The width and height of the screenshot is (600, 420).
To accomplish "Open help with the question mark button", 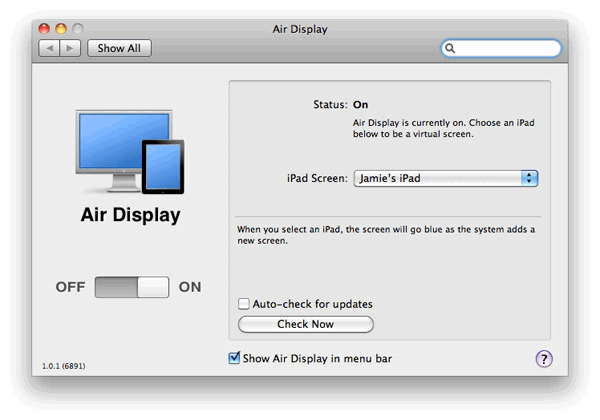I will tap(544, 359).
